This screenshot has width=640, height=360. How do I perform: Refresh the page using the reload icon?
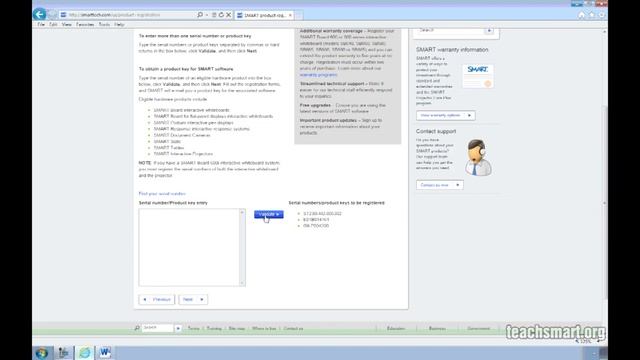pyautogui.click(x=221, y=15)
